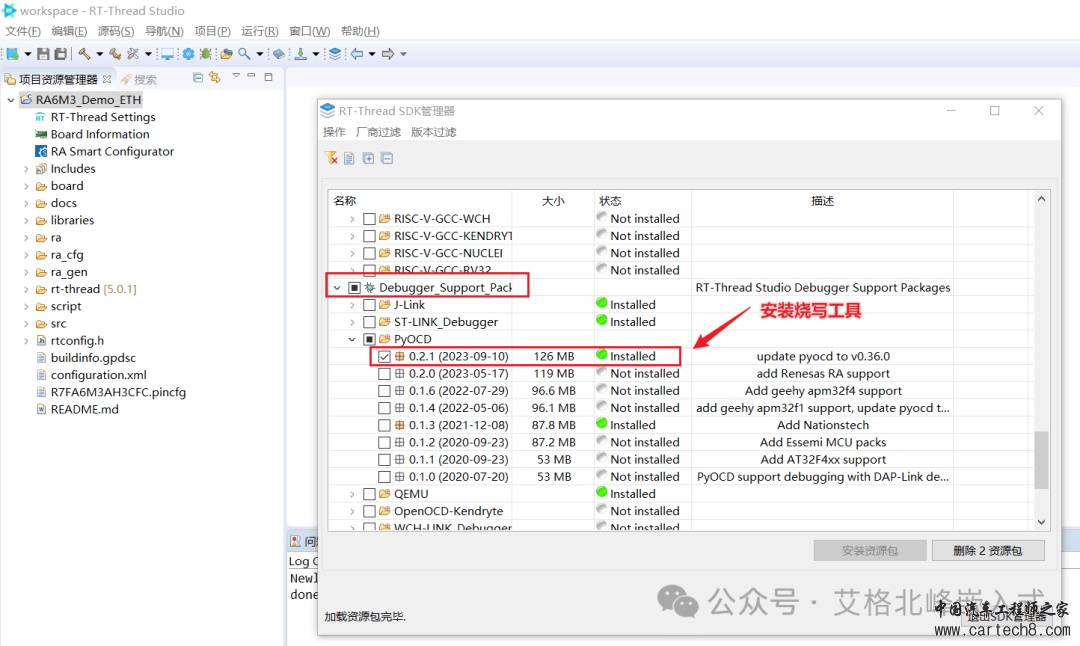Screen dimensions: 1080x646
Task: Select Board Information in project tree
Action: tap(92, 134)
